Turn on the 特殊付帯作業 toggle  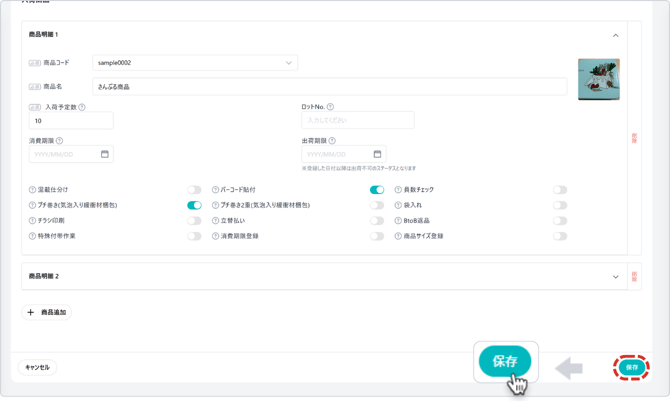[194, 236]
